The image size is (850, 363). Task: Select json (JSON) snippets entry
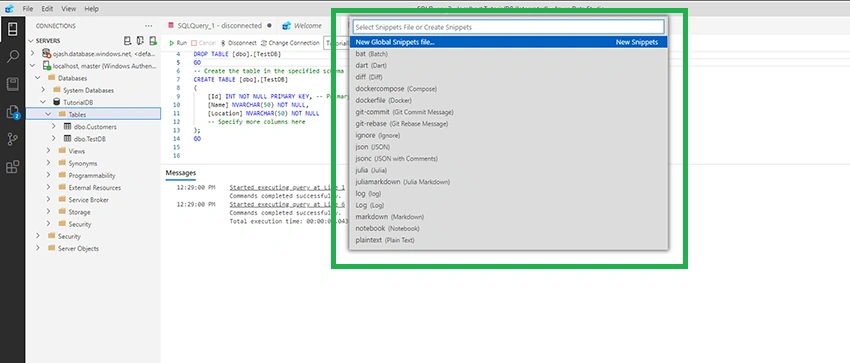[x=508, y=147]
